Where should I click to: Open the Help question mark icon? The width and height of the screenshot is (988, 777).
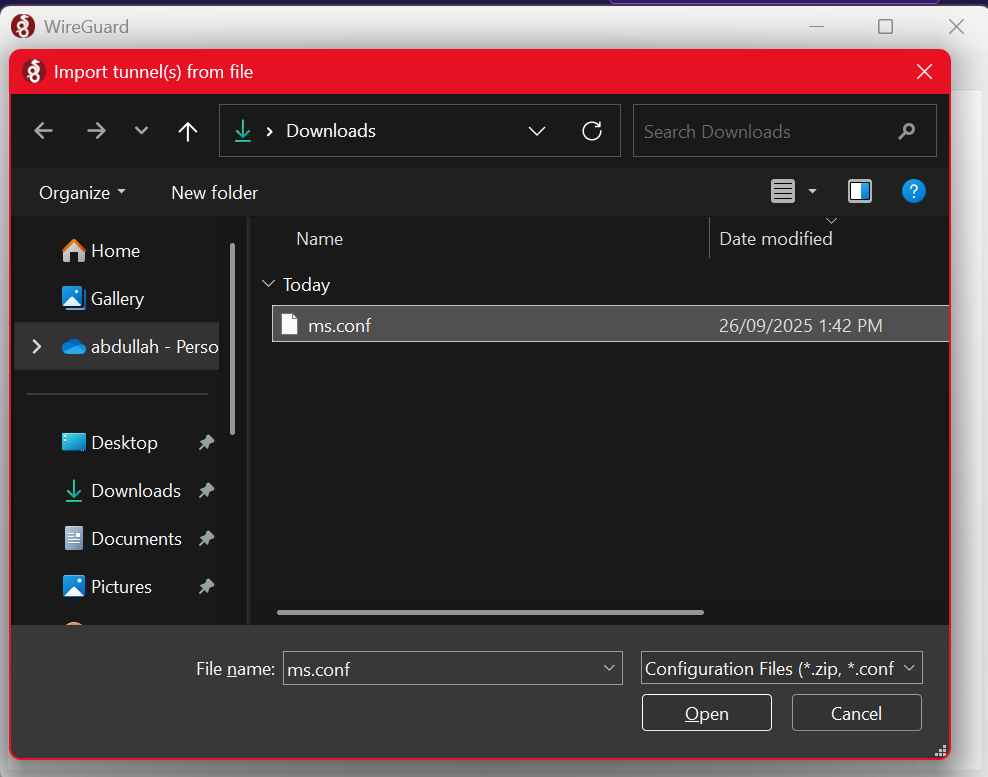point(913,191)
